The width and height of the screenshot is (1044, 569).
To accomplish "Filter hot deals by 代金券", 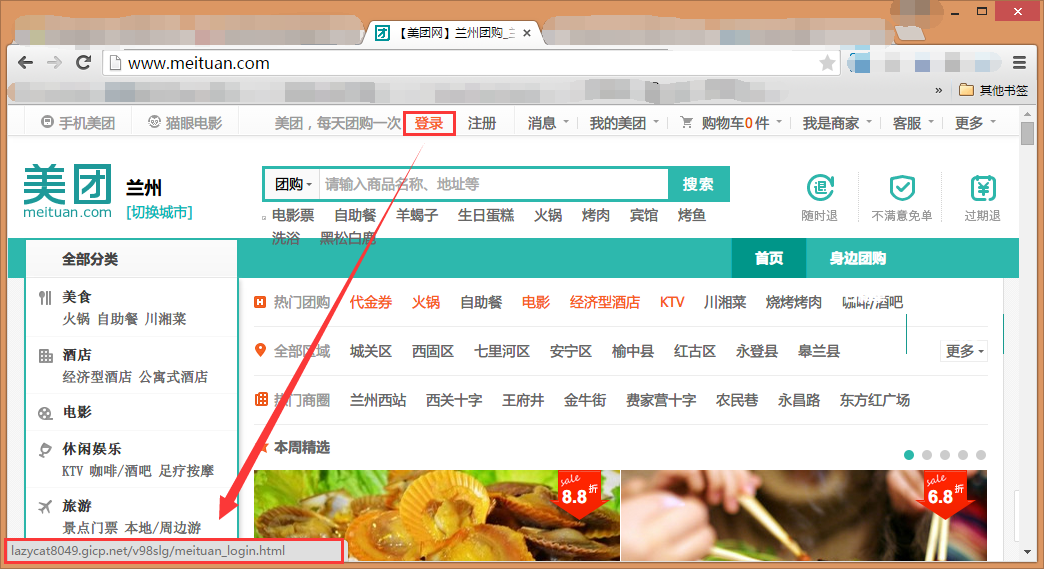I will point(371,303).
